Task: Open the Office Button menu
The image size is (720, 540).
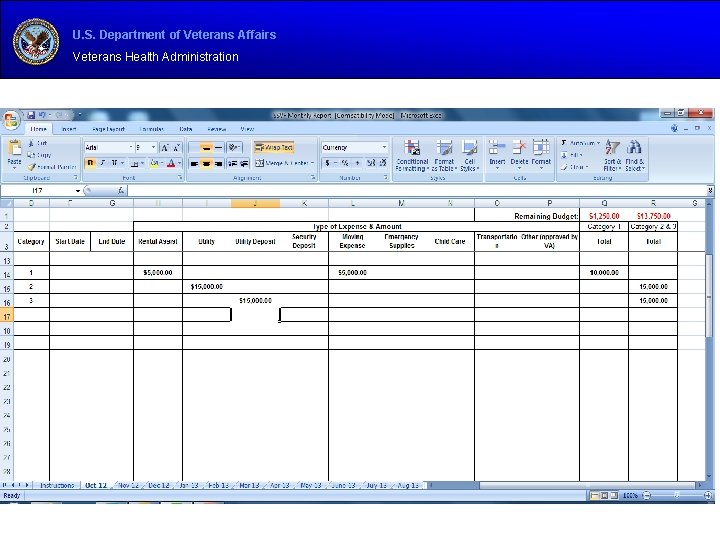Action: tap(11, 120)
